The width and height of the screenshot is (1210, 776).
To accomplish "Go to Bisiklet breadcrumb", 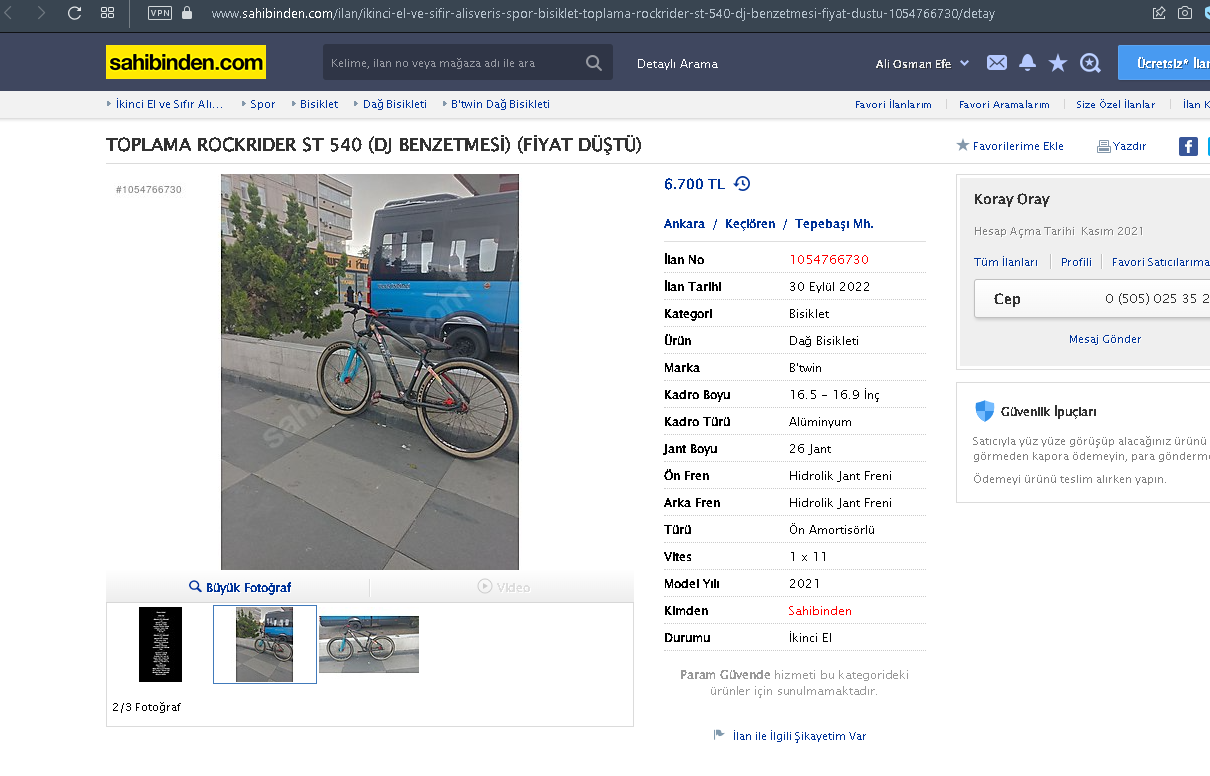I will click(x=319, y=104).
